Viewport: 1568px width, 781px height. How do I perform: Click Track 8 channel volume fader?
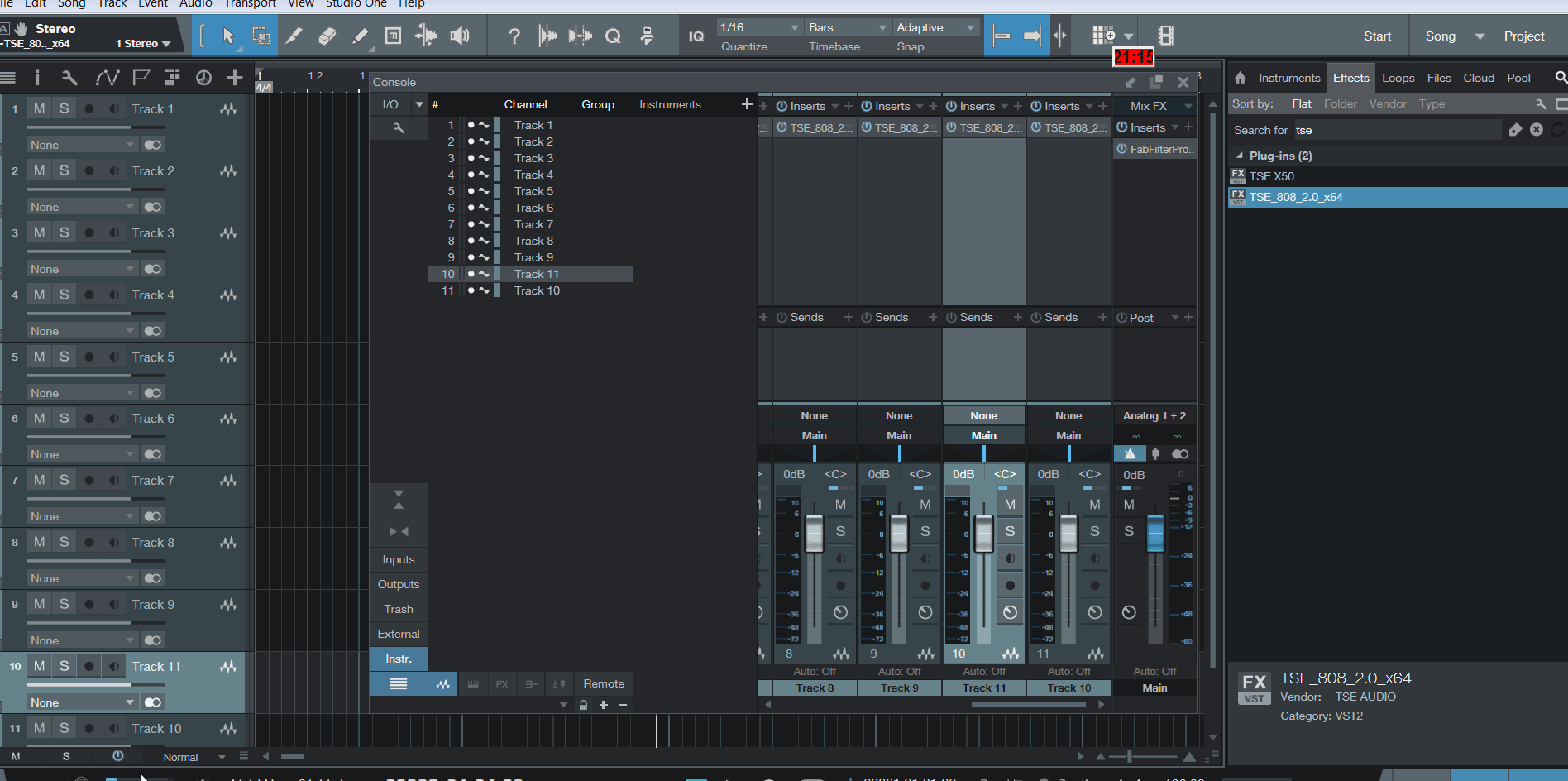(x=815, y=534)
